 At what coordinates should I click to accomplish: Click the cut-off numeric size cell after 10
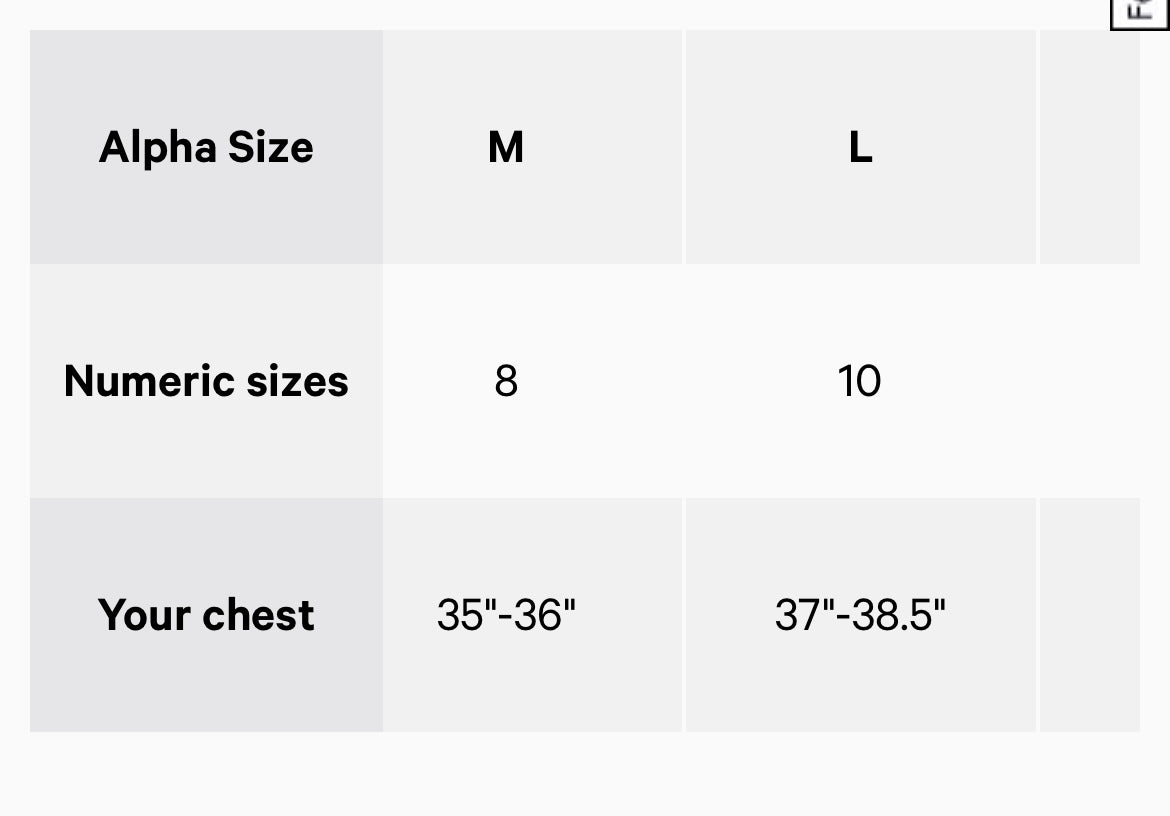1090,381
